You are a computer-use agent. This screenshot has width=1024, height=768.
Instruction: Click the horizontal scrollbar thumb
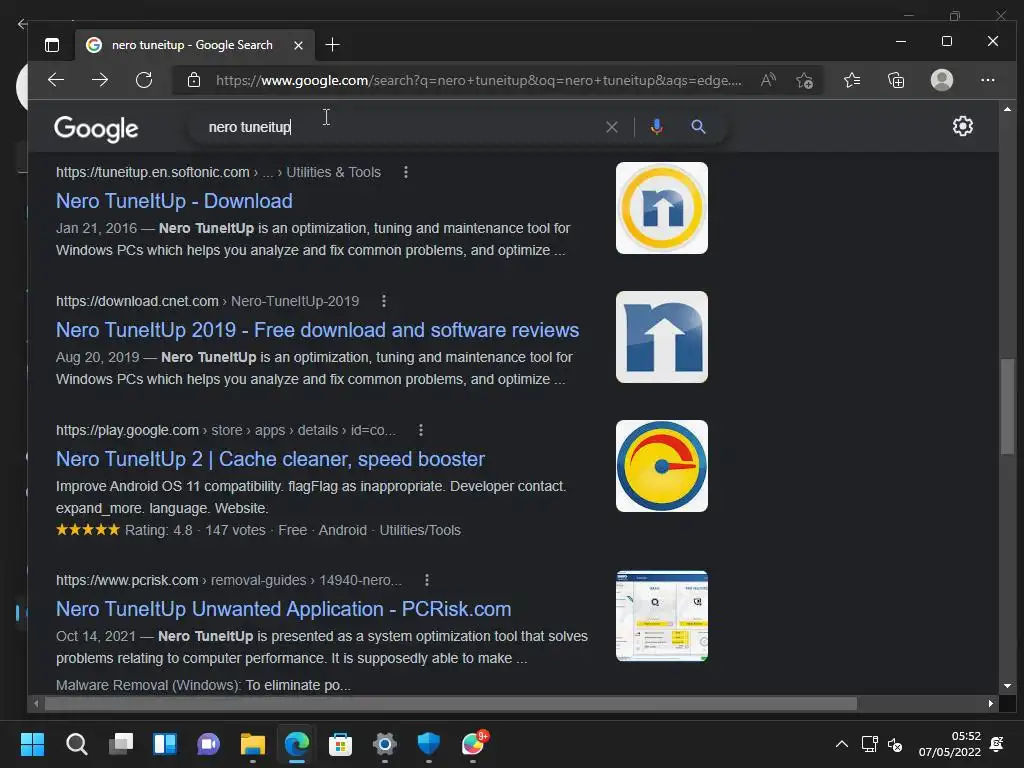click(x=451, y=703)
